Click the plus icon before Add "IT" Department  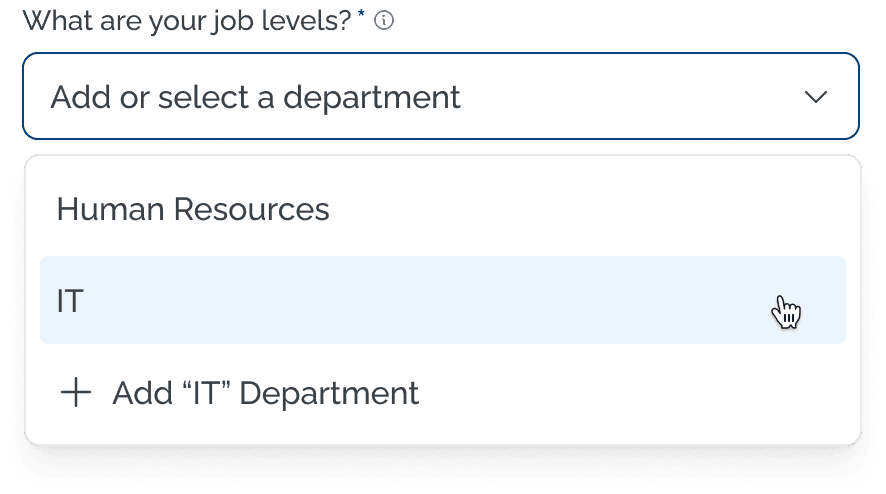pyautogui.click(x=76, y=393)
